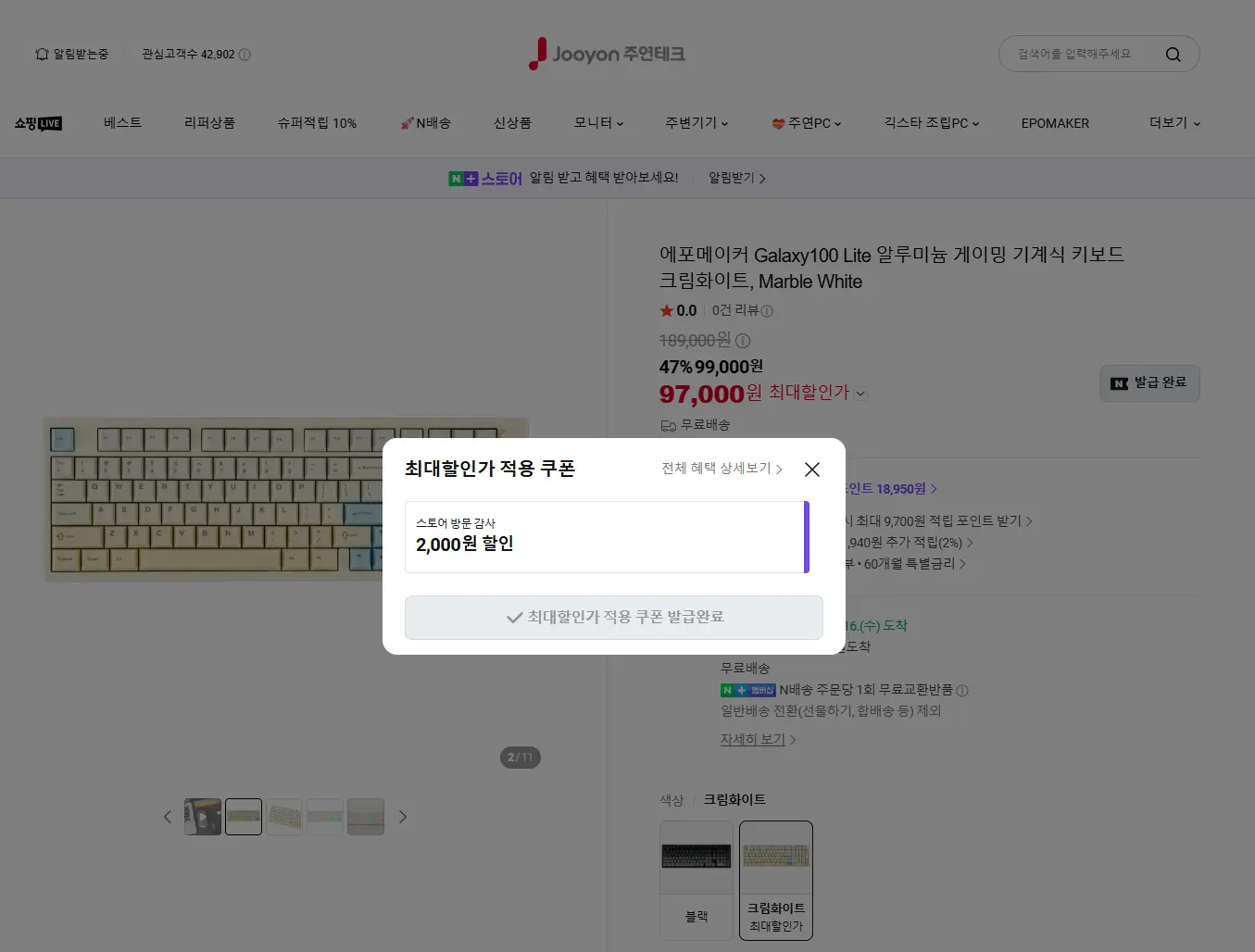Click N+ 스토어 banner logo

[485, 178]
